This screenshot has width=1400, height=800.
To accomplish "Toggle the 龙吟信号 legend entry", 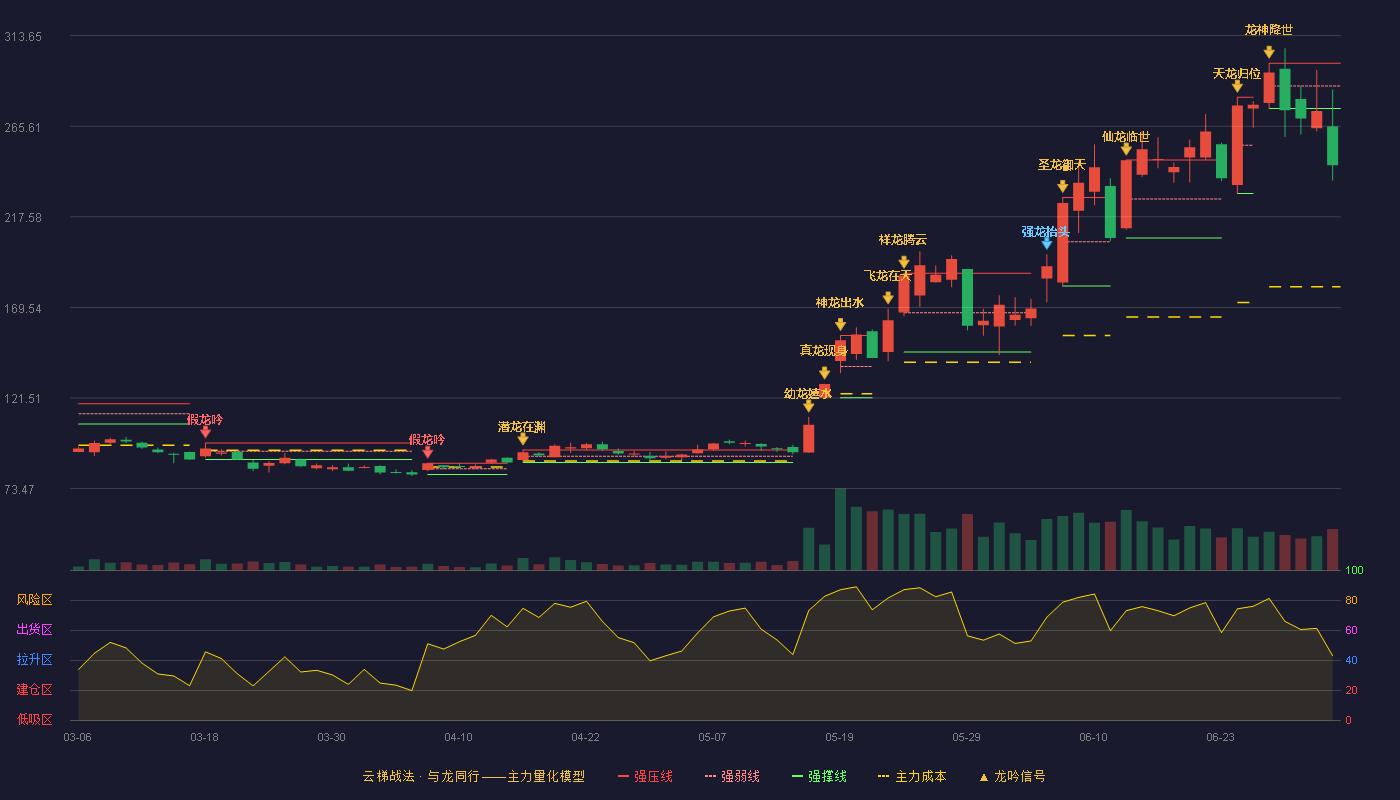I will click(1012, 776).
